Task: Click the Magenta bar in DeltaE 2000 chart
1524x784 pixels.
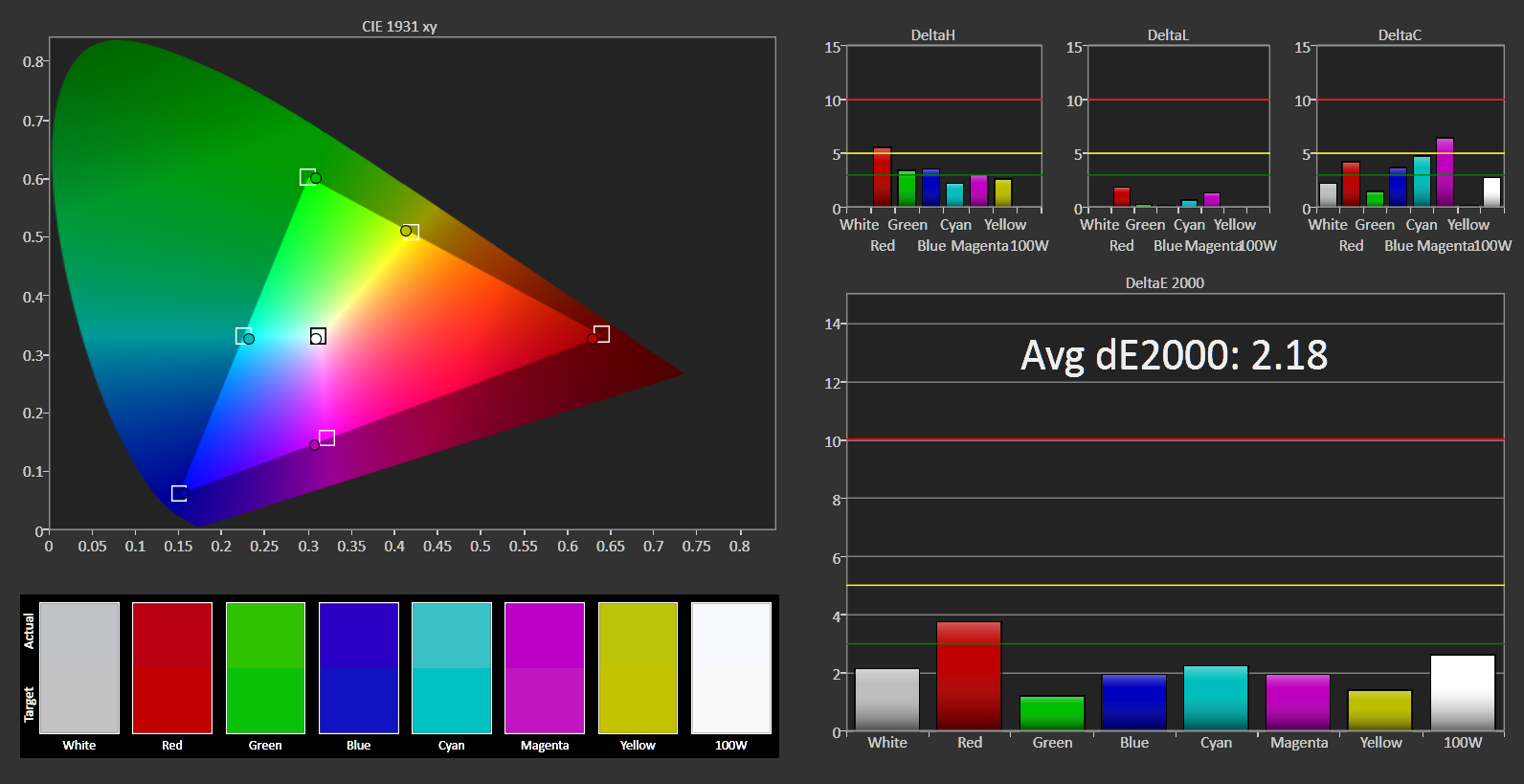Action: click(x=1298, y=703)
